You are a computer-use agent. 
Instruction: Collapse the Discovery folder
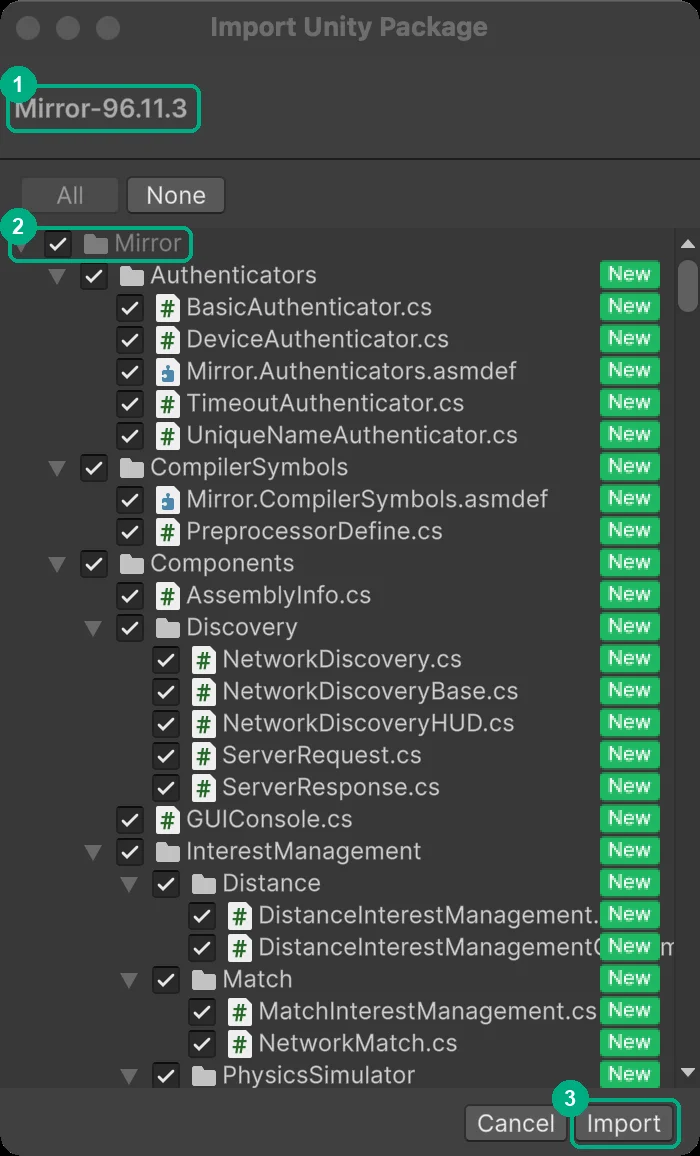pos(94,629)
